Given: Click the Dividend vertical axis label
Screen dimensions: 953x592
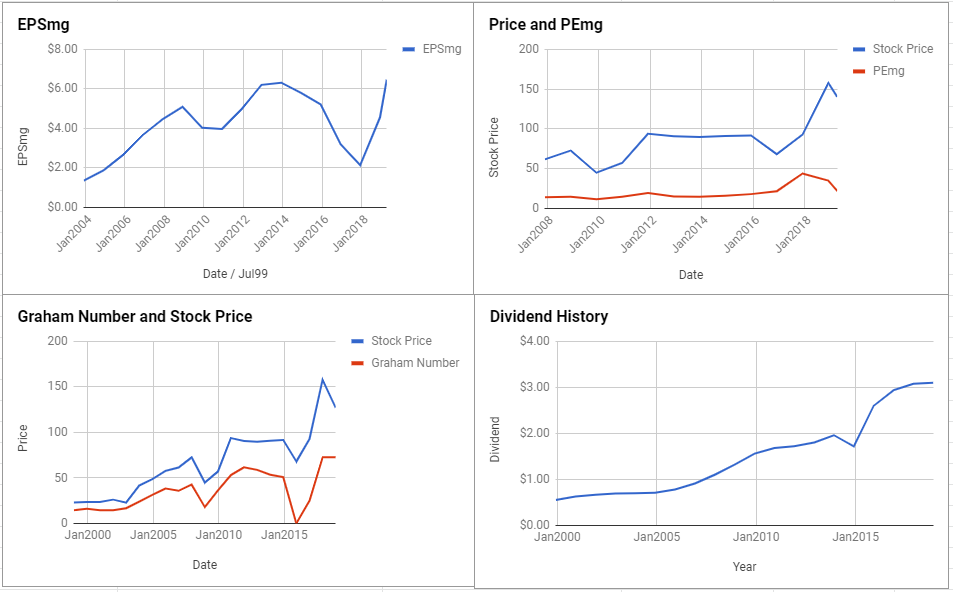Looking at the screenshot, I should tap(495, 439).
